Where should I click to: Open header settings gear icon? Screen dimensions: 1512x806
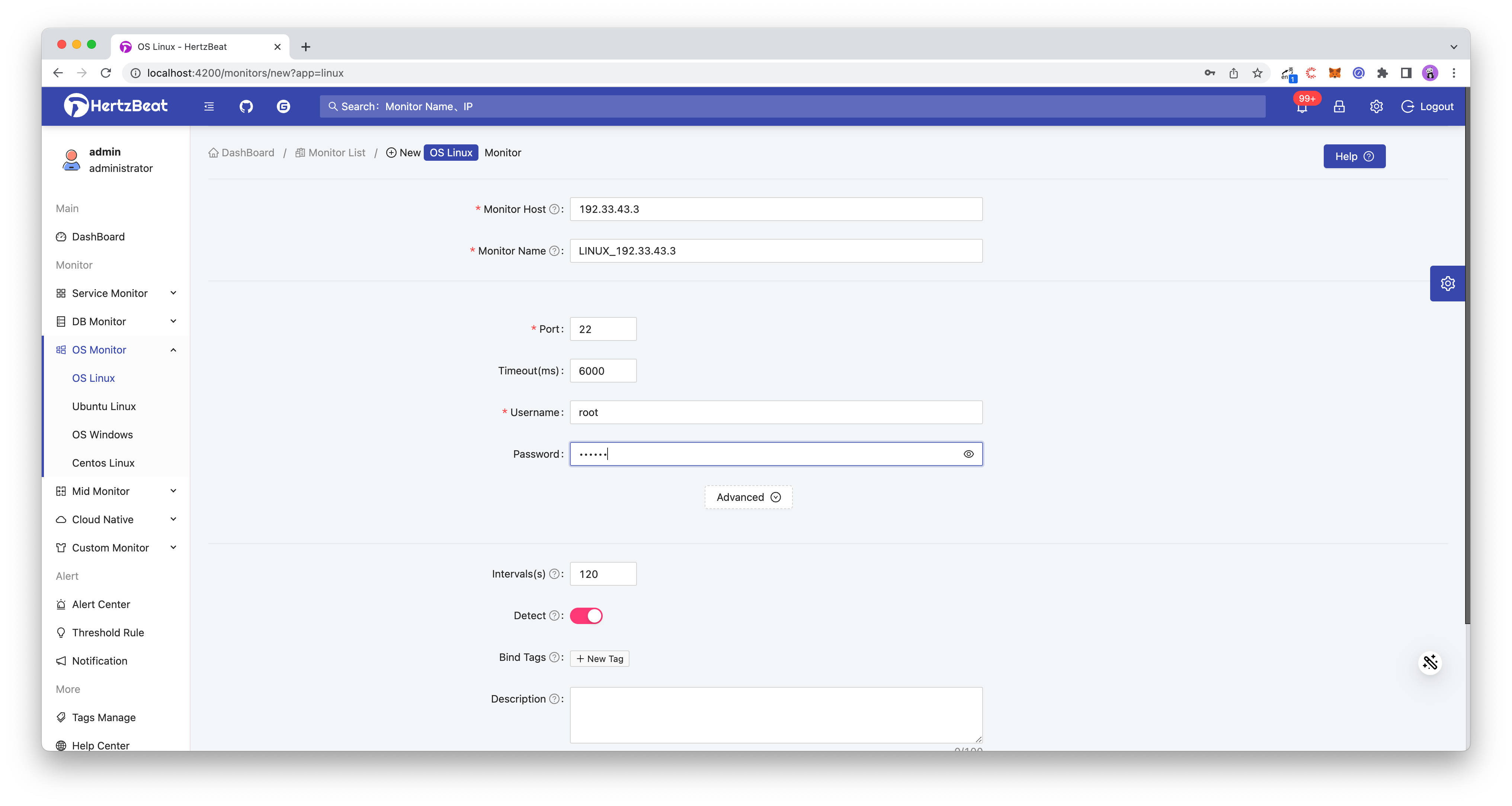(1376, 106)
